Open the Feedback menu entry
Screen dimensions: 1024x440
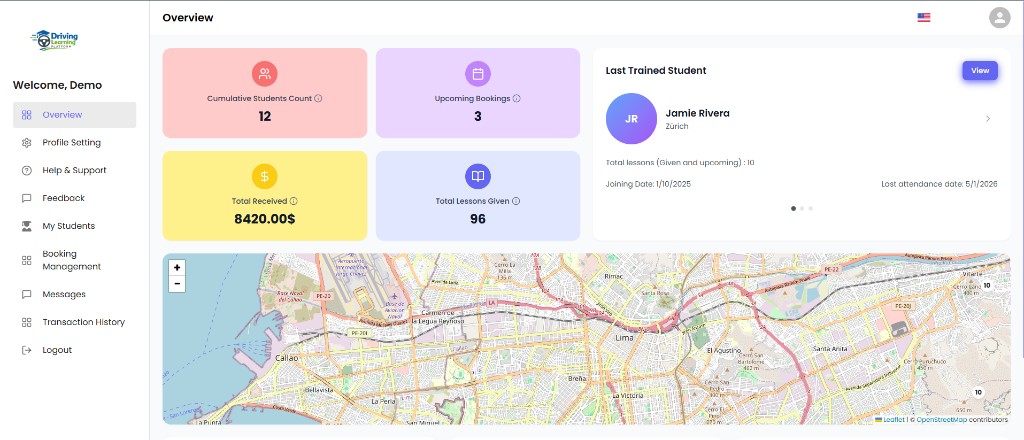pos(74,198)
